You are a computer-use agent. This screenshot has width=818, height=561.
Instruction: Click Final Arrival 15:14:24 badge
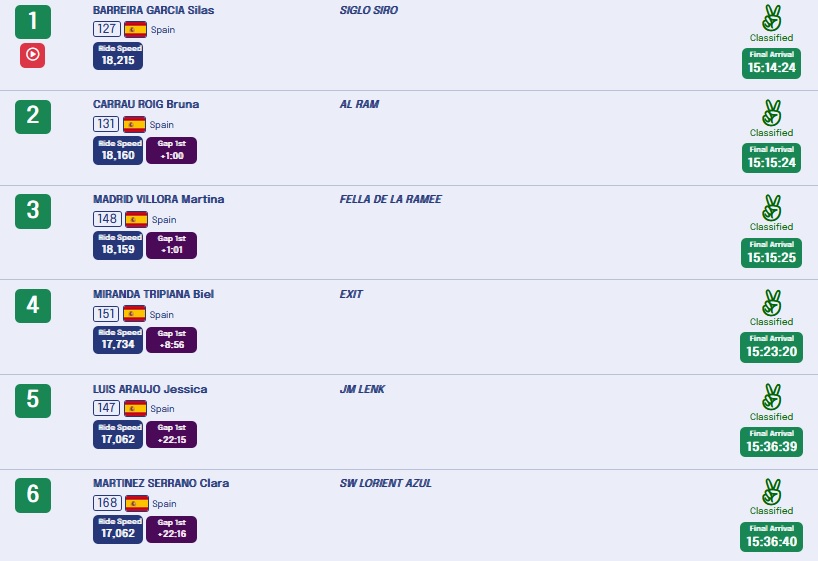pos(771,63)
